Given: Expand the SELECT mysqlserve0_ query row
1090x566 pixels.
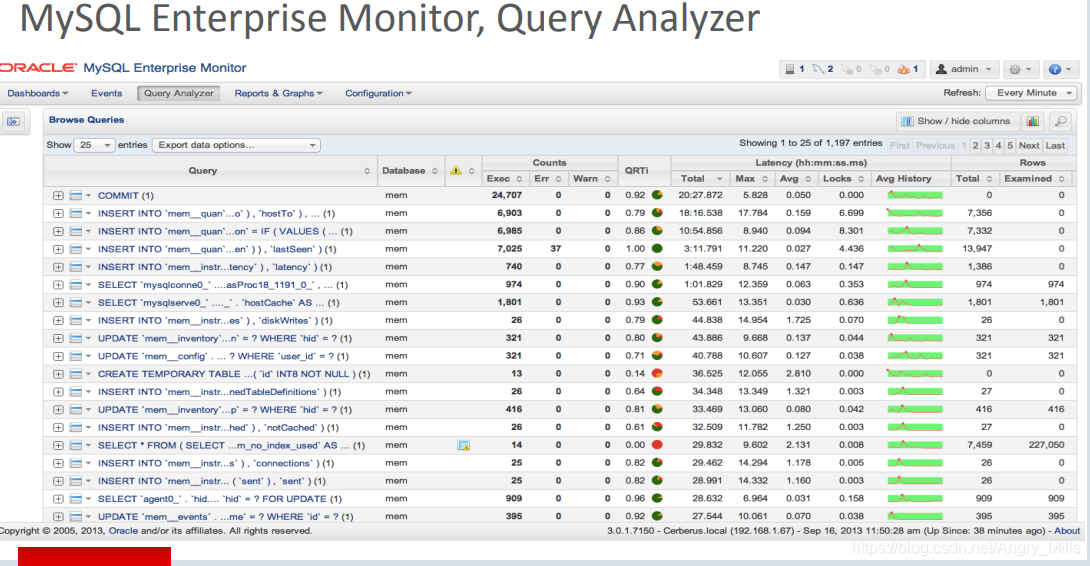Looking at the screenshot, I should 58,303.
